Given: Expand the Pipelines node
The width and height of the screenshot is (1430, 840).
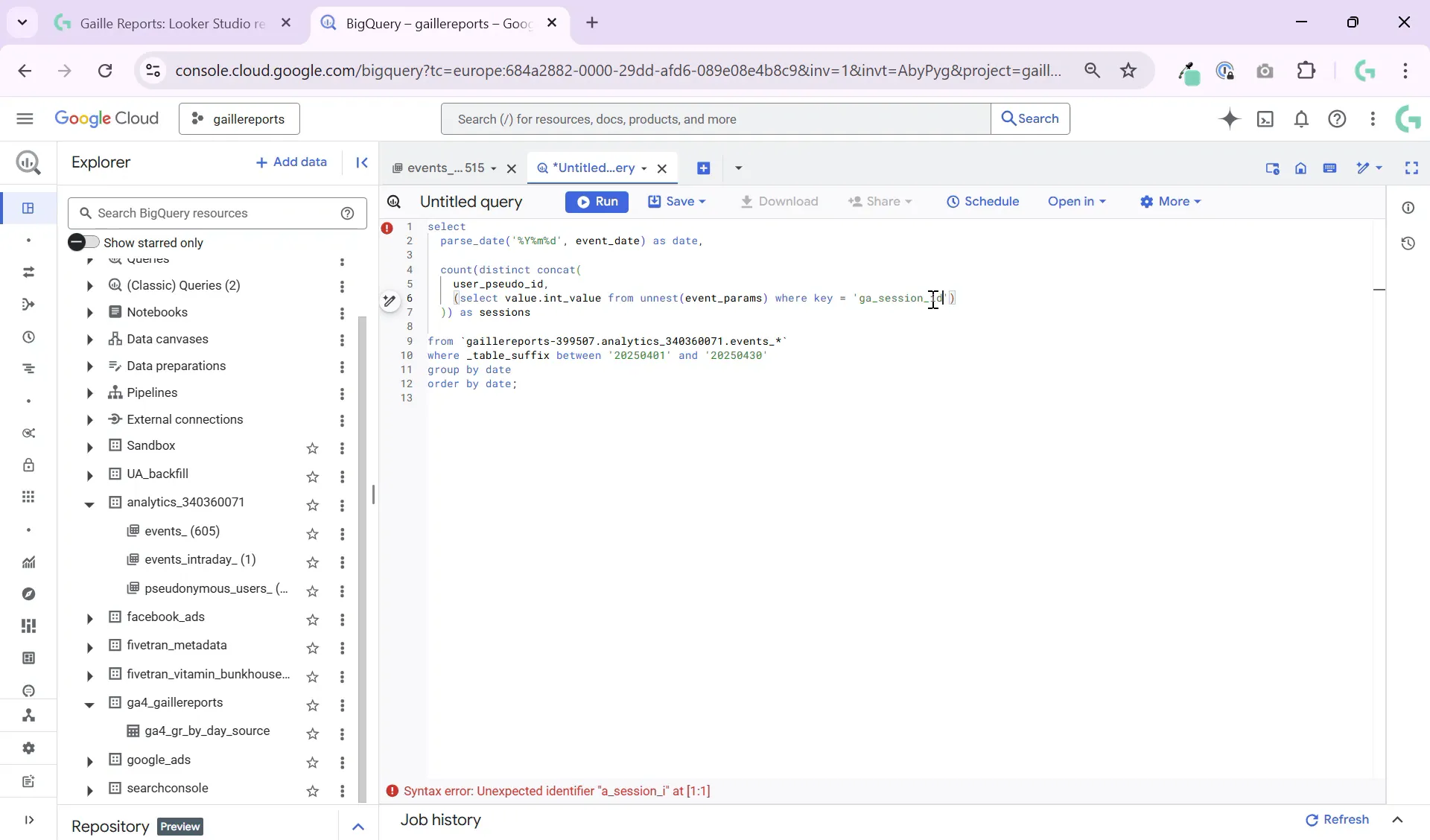Looking at the screenshot, I should (89, 393).
